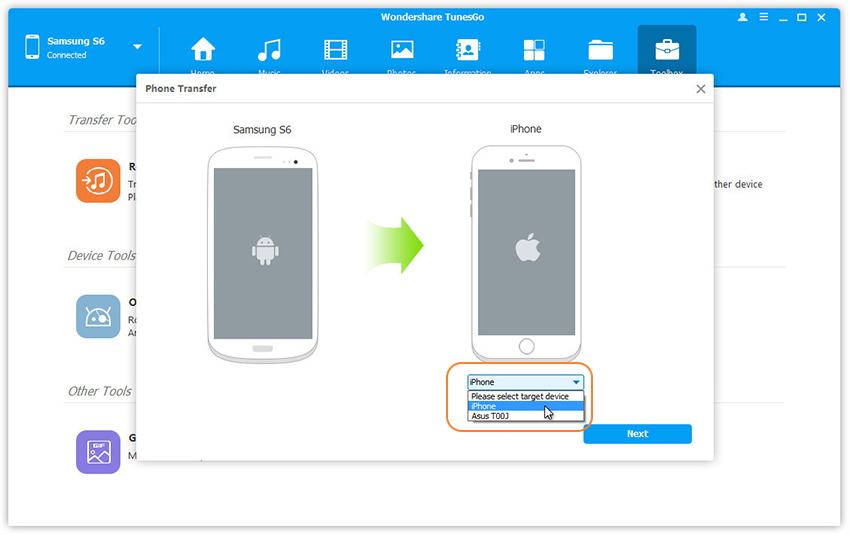Click the 'Connected' status text

[x=66, y=55]
